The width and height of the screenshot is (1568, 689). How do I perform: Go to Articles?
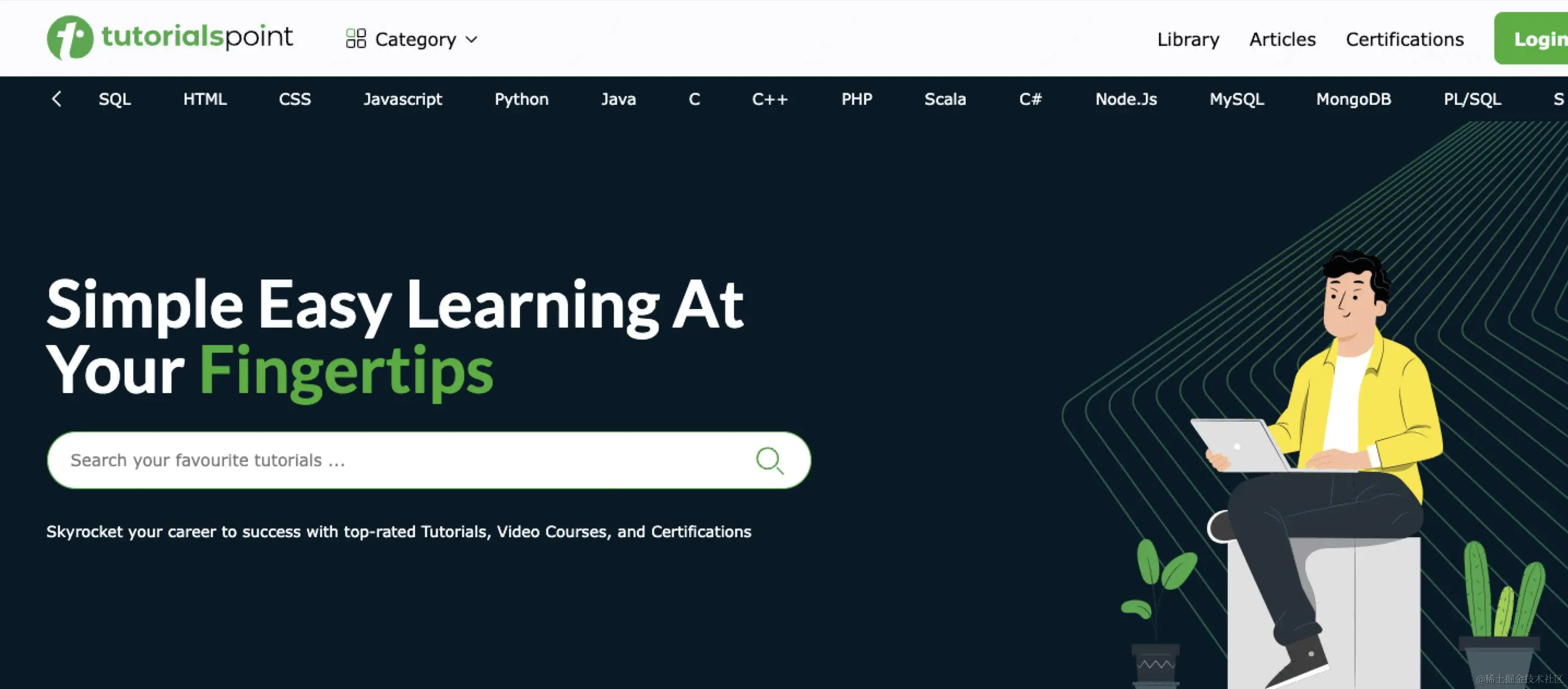click(x=1282, y=39)
